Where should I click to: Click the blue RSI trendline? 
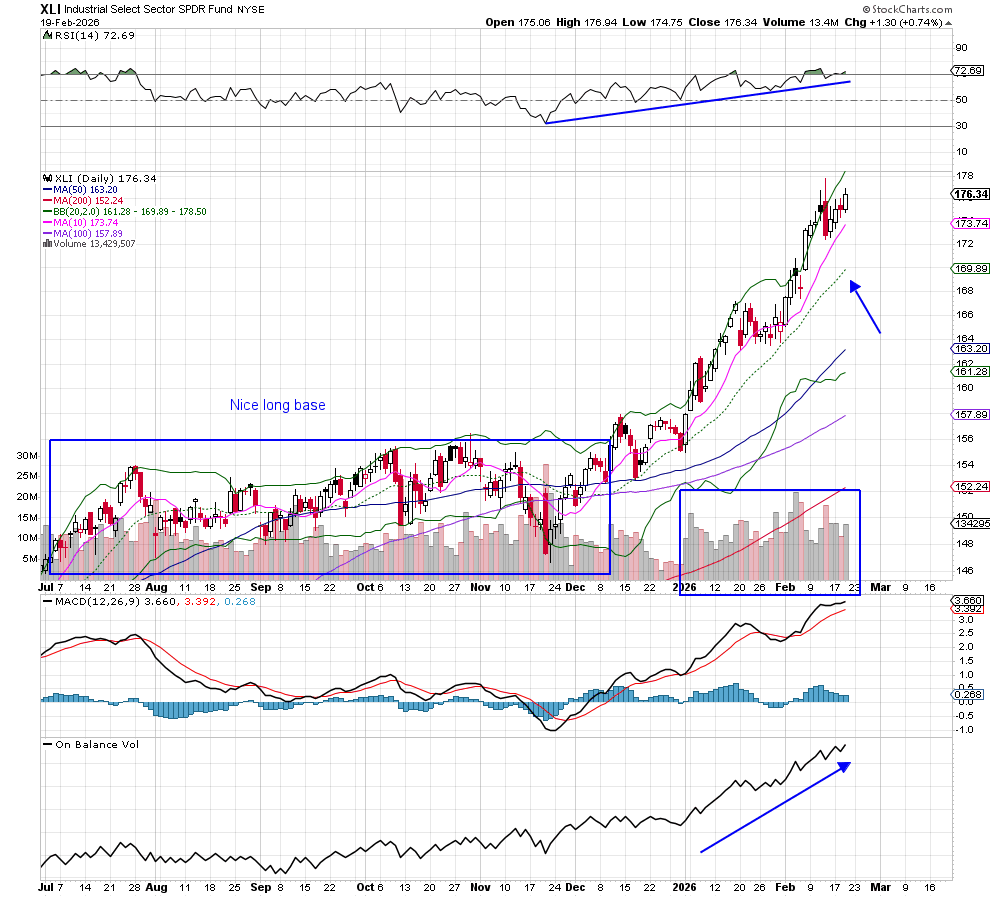698,101
